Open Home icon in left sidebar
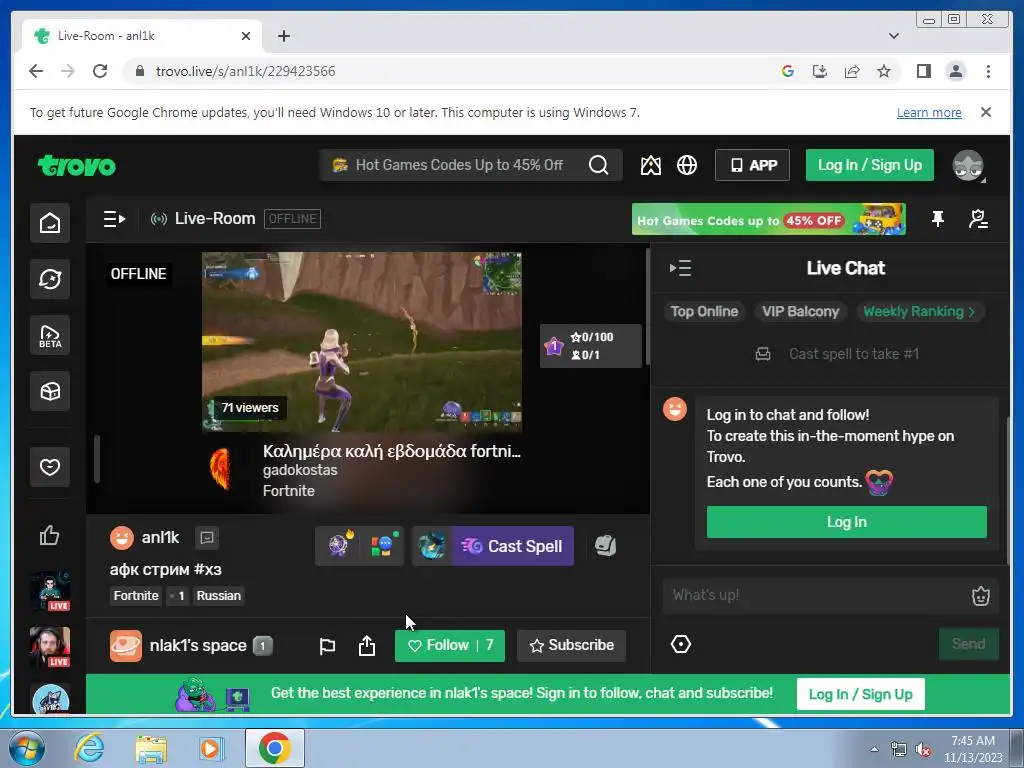 (x=50, y=223)
